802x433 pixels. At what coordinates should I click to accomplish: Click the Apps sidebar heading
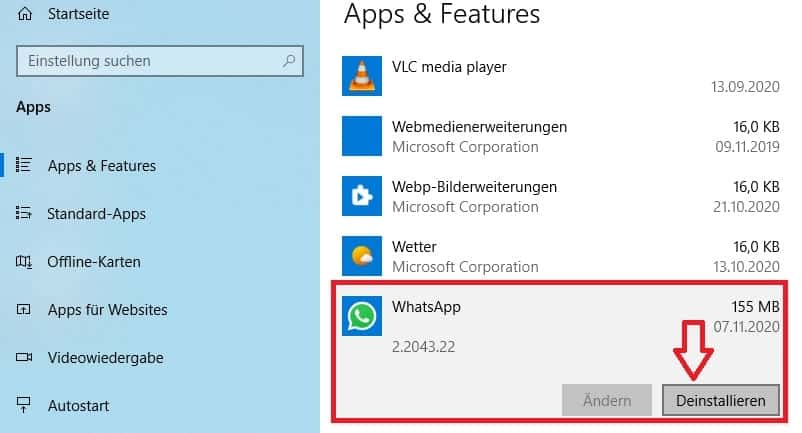(33, 107)
